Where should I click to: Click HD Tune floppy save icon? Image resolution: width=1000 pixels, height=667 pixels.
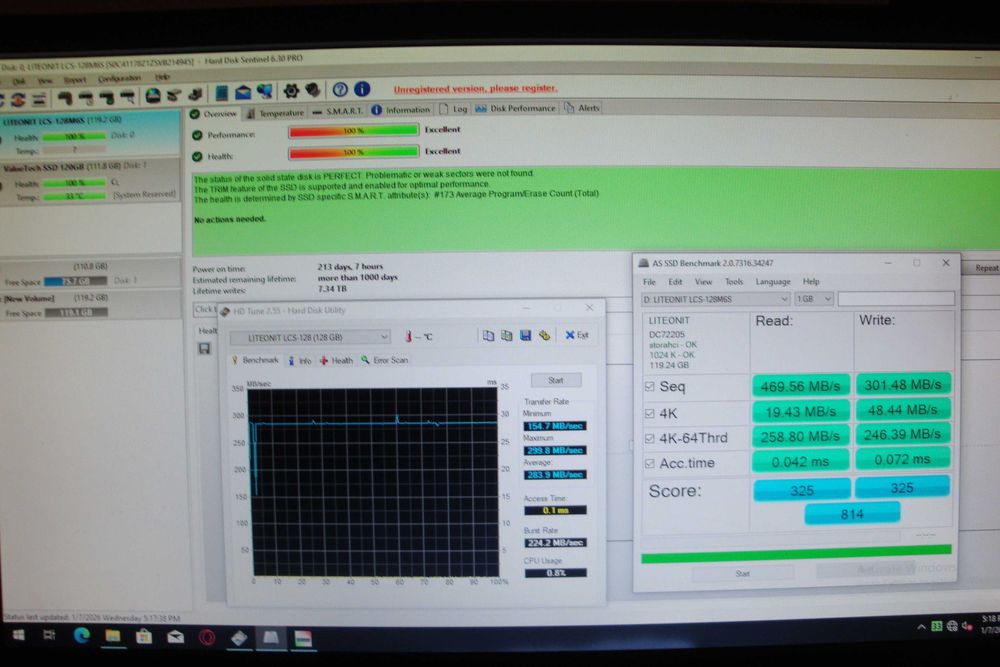526,335
